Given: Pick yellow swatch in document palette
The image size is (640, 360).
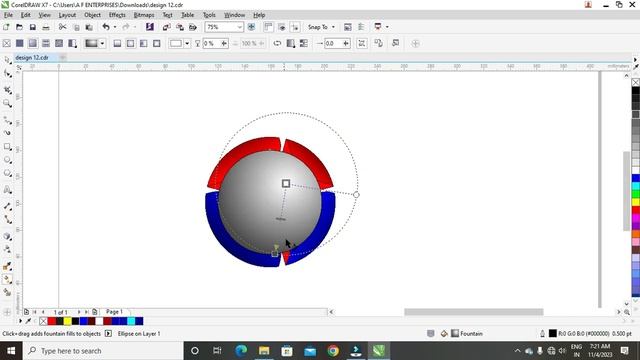Looking at the screenshot, I should [x=68, y=321].
